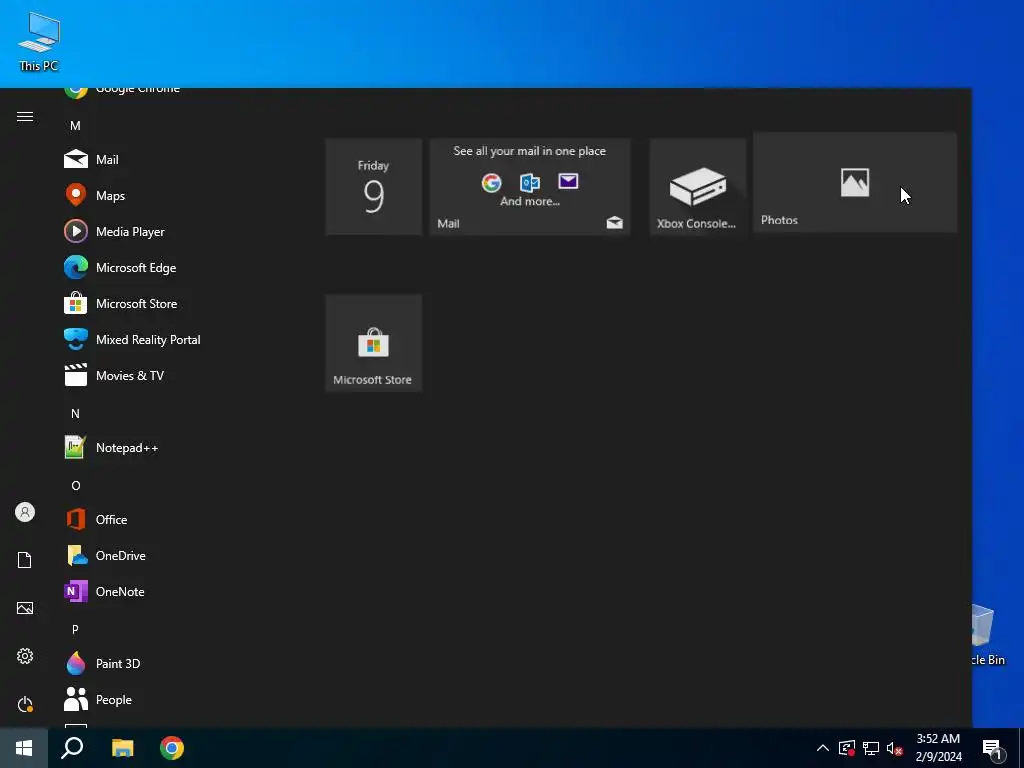Jump to letter P section header
The width and height of the screenshot is (1024, 768).
point(75,629)
